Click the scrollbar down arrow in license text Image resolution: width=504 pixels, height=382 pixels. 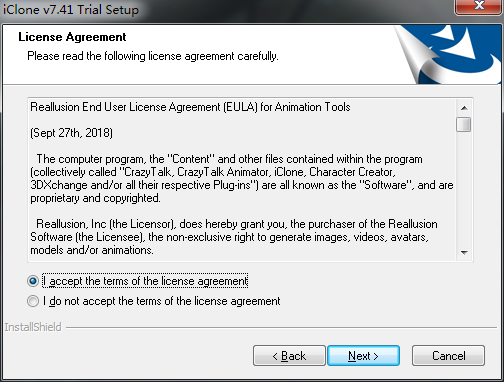pyautogui.click(x=464, y=253)
